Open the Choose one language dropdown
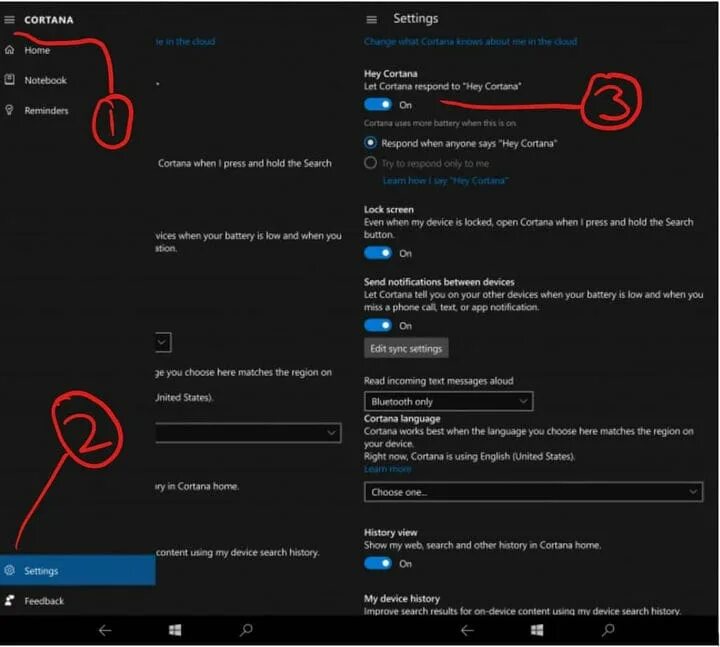Screen dimensions: 720x647 pos(534,492)
